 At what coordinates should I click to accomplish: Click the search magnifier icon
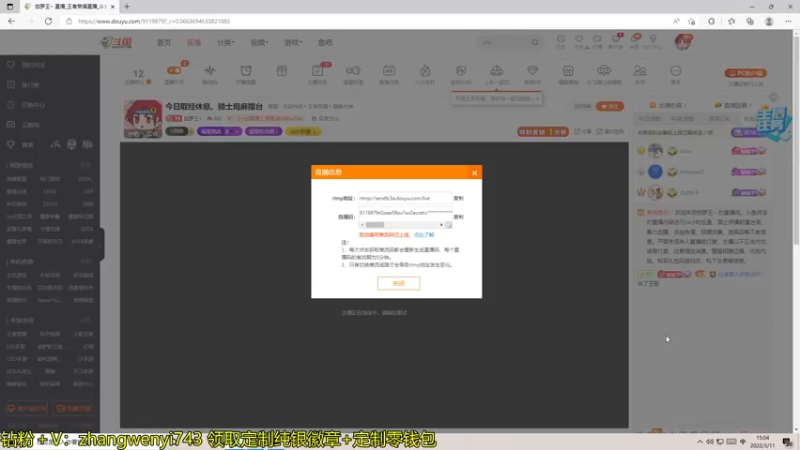535,42
